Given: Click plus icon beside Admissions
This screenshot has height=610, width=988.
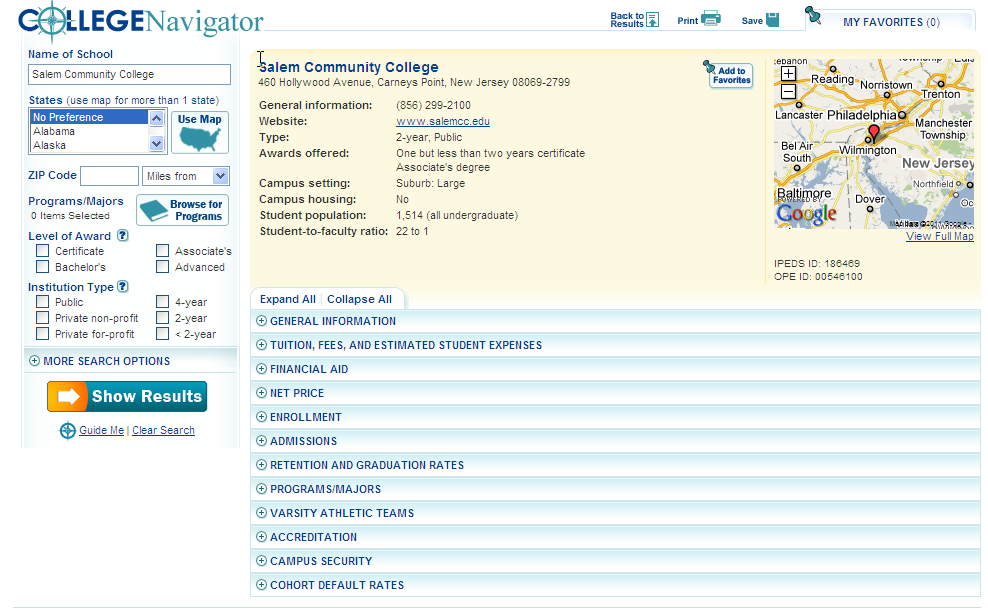Looking at the screenshot, I should click(261, 440).
